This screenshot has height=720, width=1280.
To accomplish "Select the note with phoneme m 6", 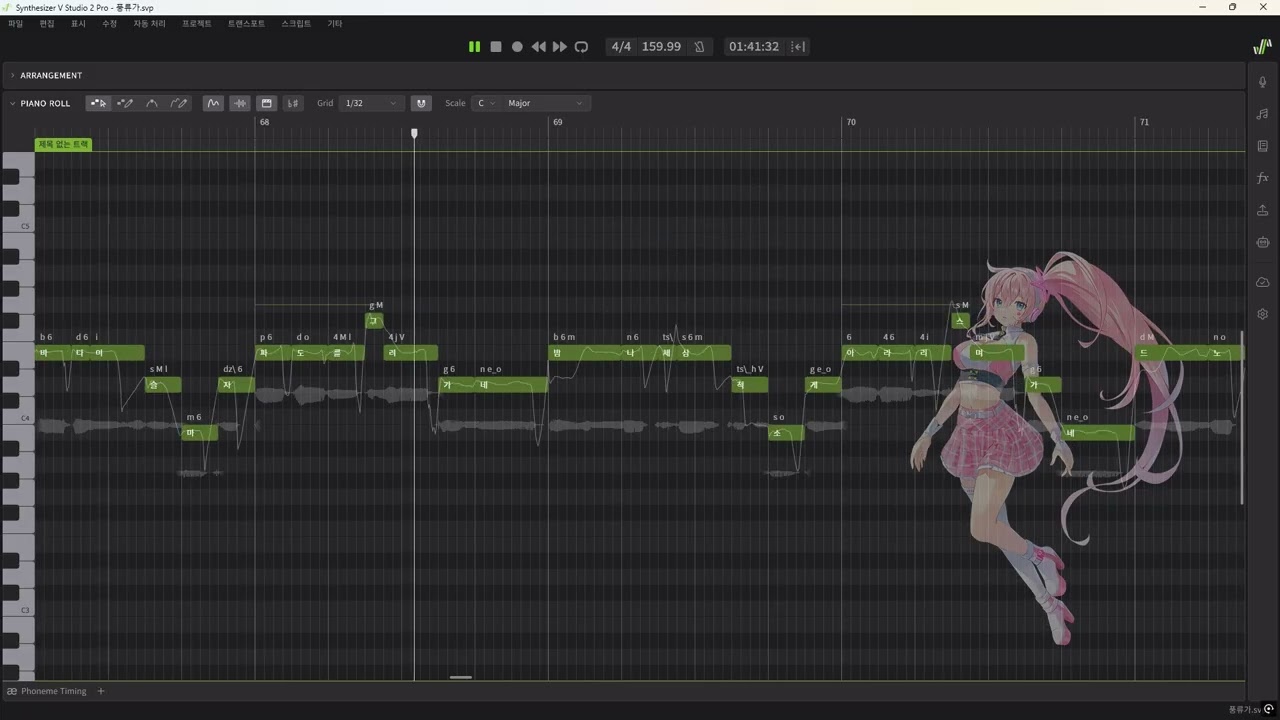I will coord(199,433).
